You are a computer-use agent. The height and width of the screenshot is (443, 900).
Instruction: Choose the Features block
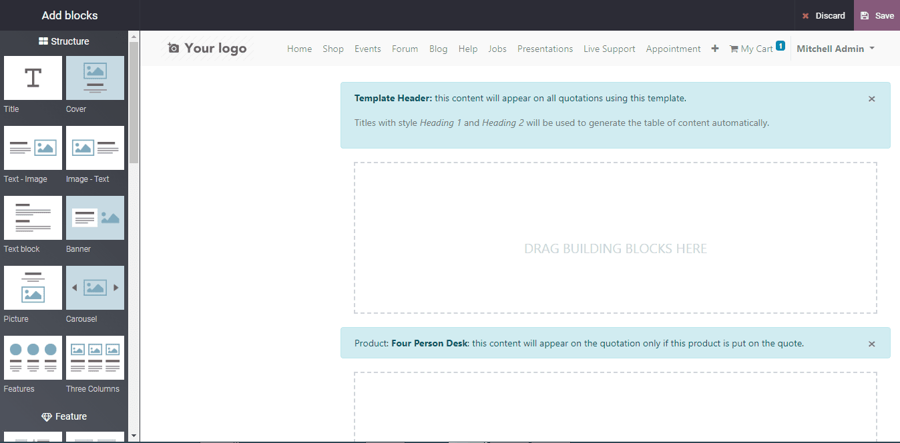point(33,358)
